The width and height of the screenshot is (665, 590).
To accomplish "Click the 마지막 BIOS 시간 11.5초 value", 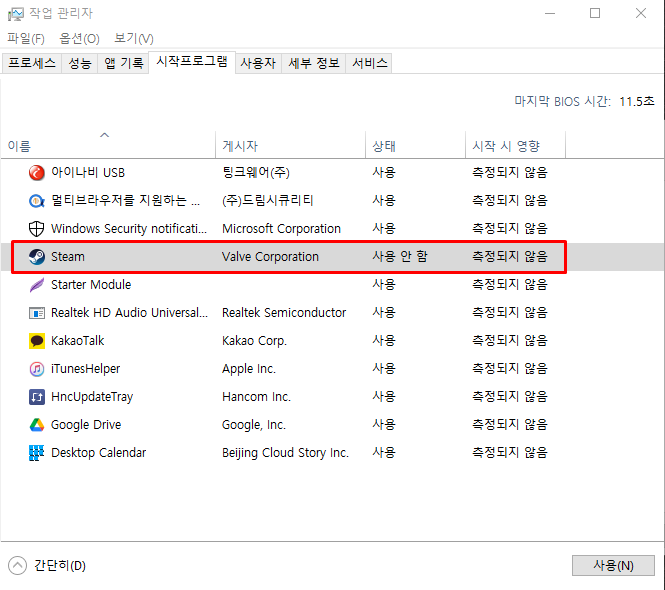I will coord(637,102).
